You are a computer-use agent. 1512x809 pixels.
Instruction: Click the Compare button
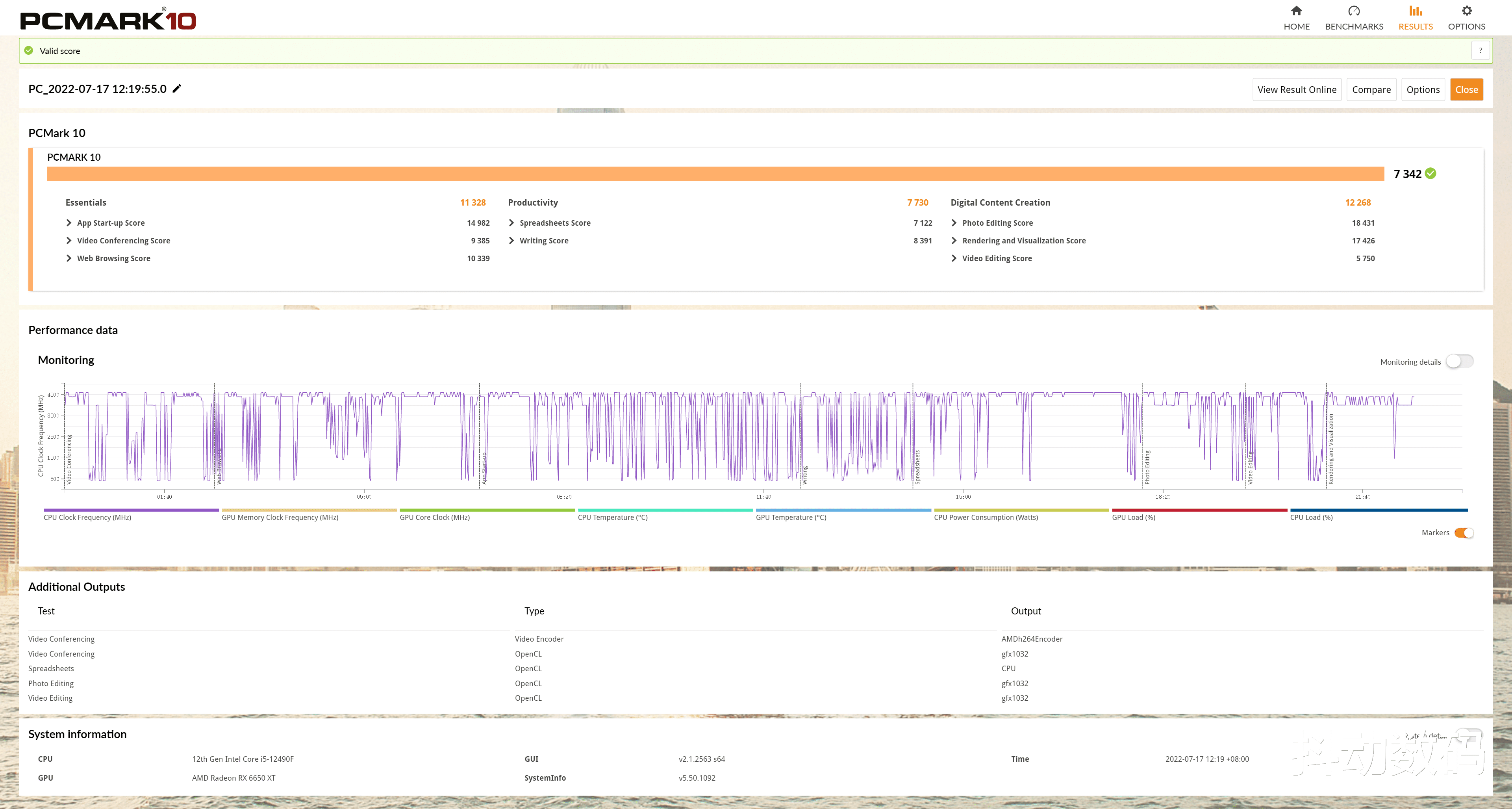[x=1371, y=89]
